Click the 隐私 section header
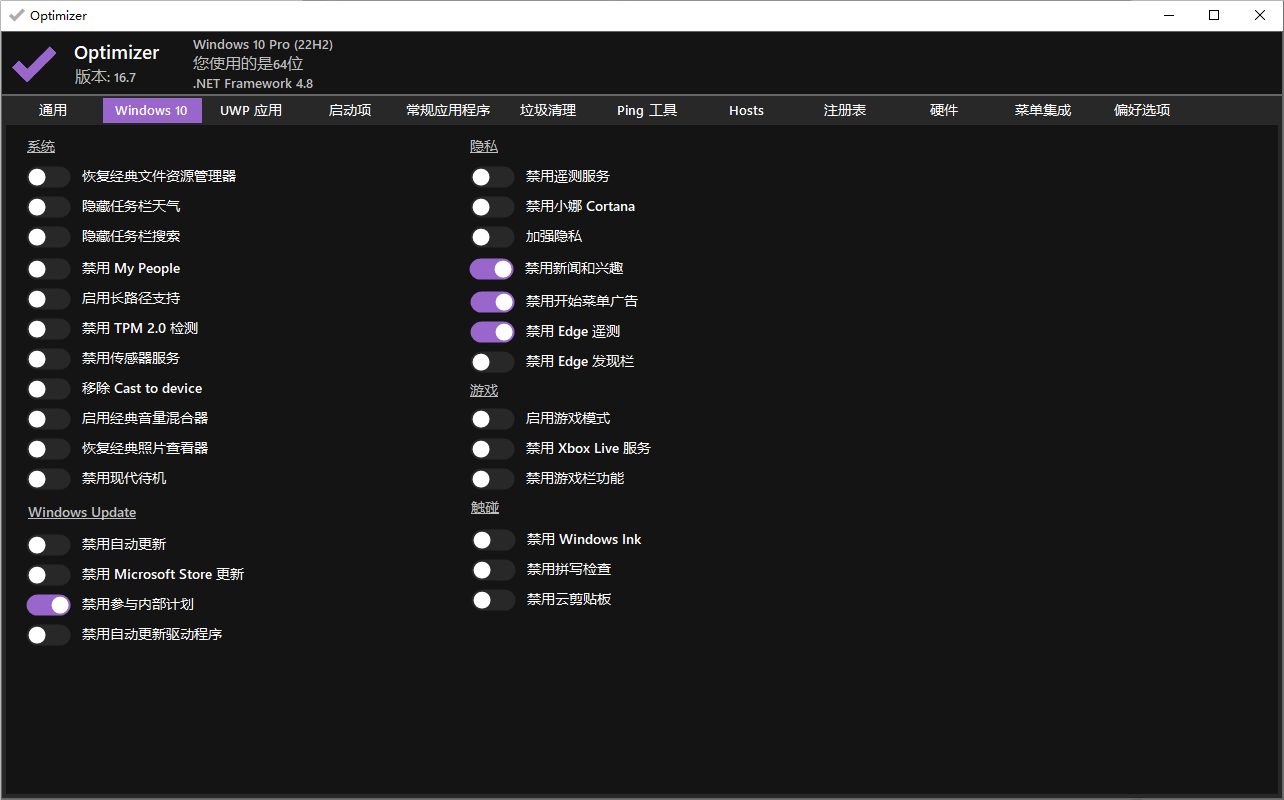Screen dimensions: 1284x800 coord(483,145)
